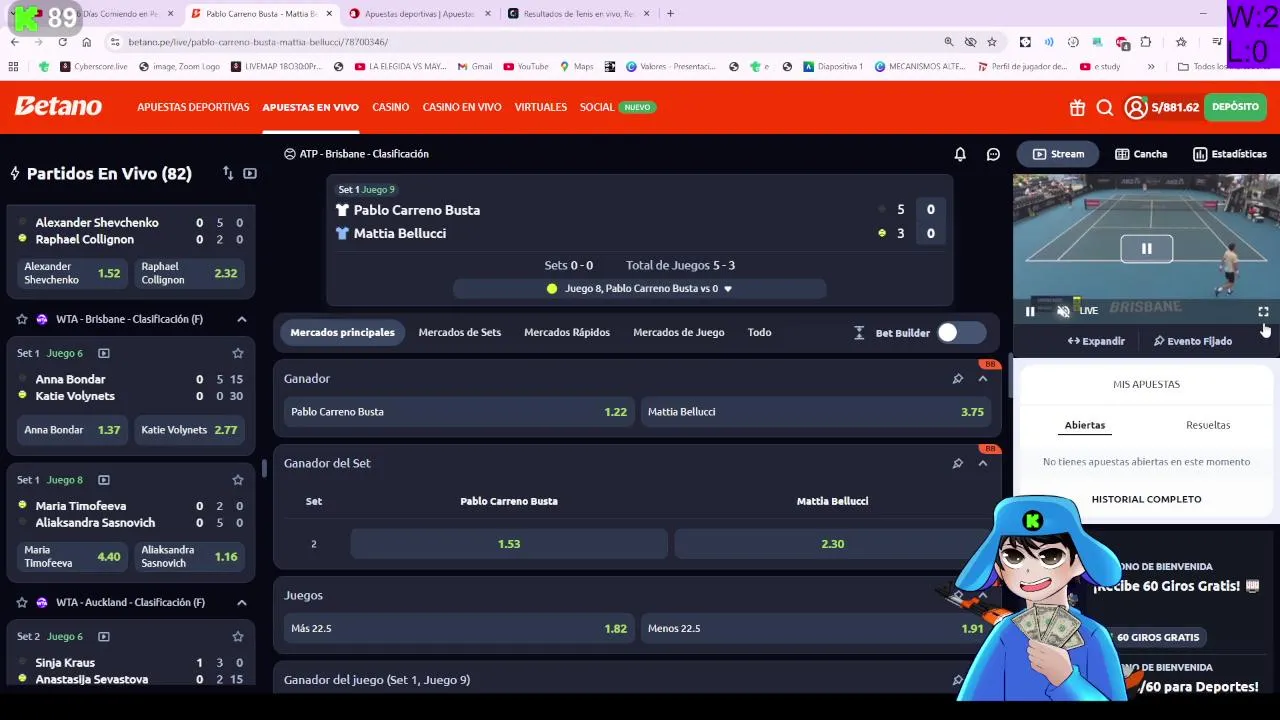1280x720 pixels.
Task: Sort live matches with arrows icon
Action: pos(228,173)
